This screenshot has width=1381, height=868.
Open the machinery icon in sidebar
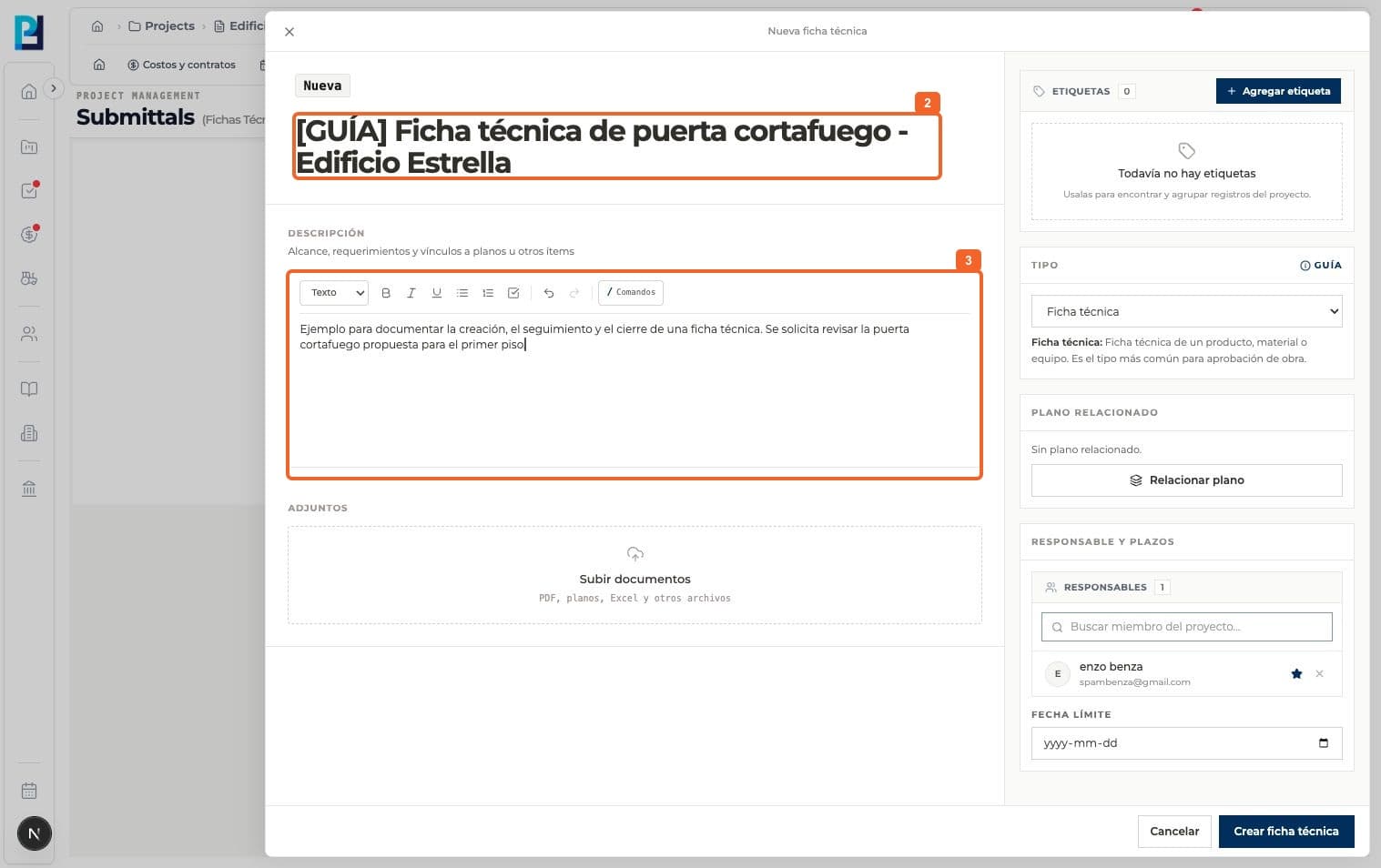tap(29, 278)
